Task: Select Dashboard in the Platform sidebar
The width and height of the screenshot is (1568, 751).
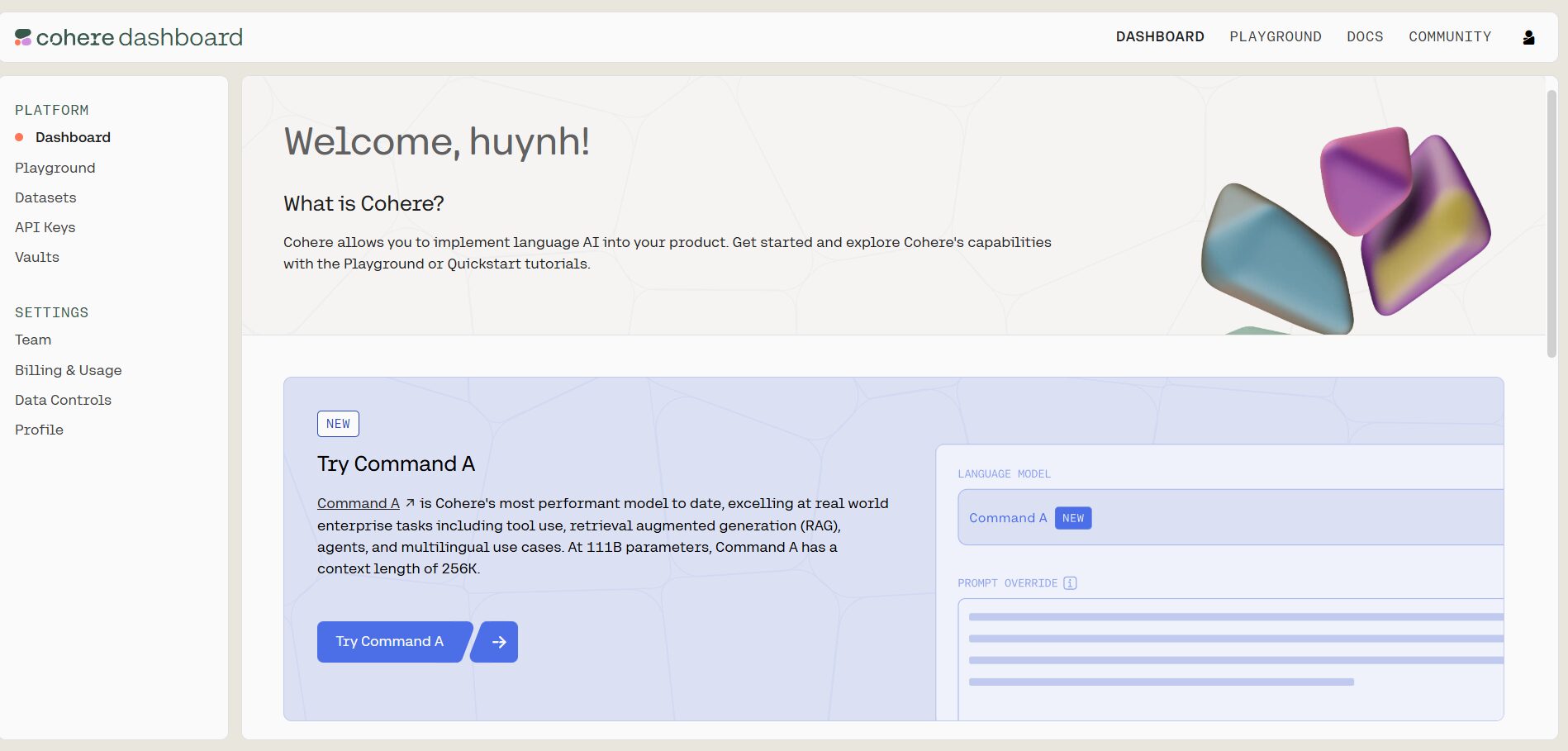Action: (73, 137)
